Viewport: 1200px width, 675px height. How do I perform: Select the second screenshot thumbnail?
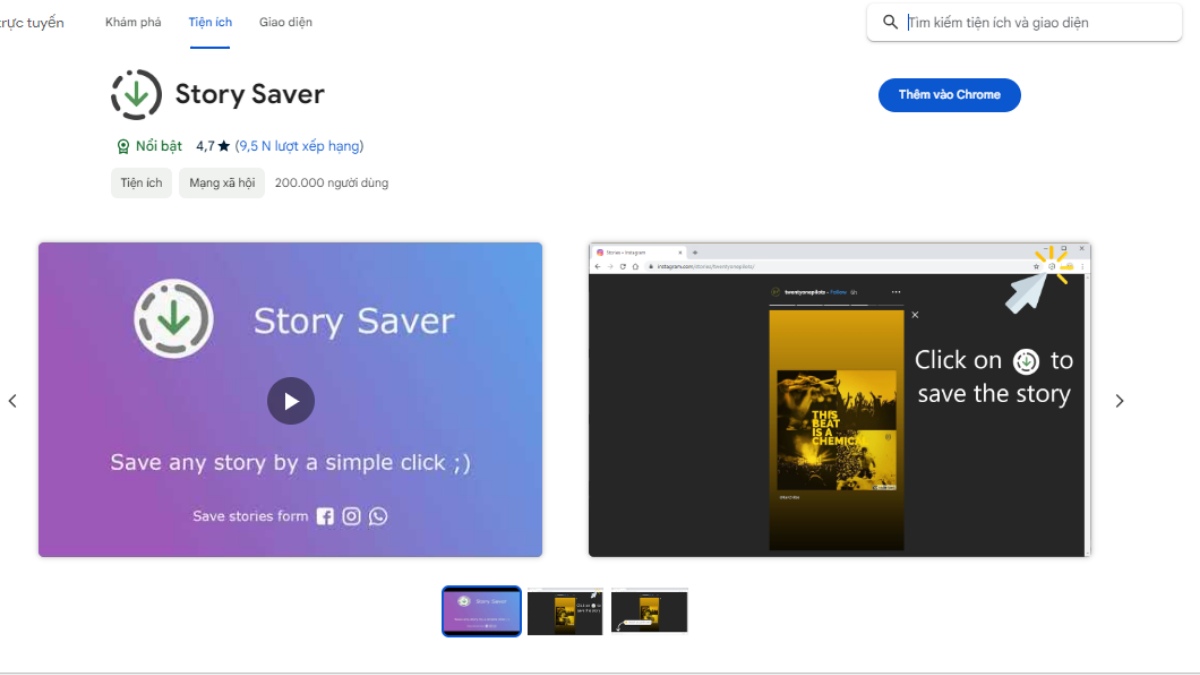tap(565, 611)
